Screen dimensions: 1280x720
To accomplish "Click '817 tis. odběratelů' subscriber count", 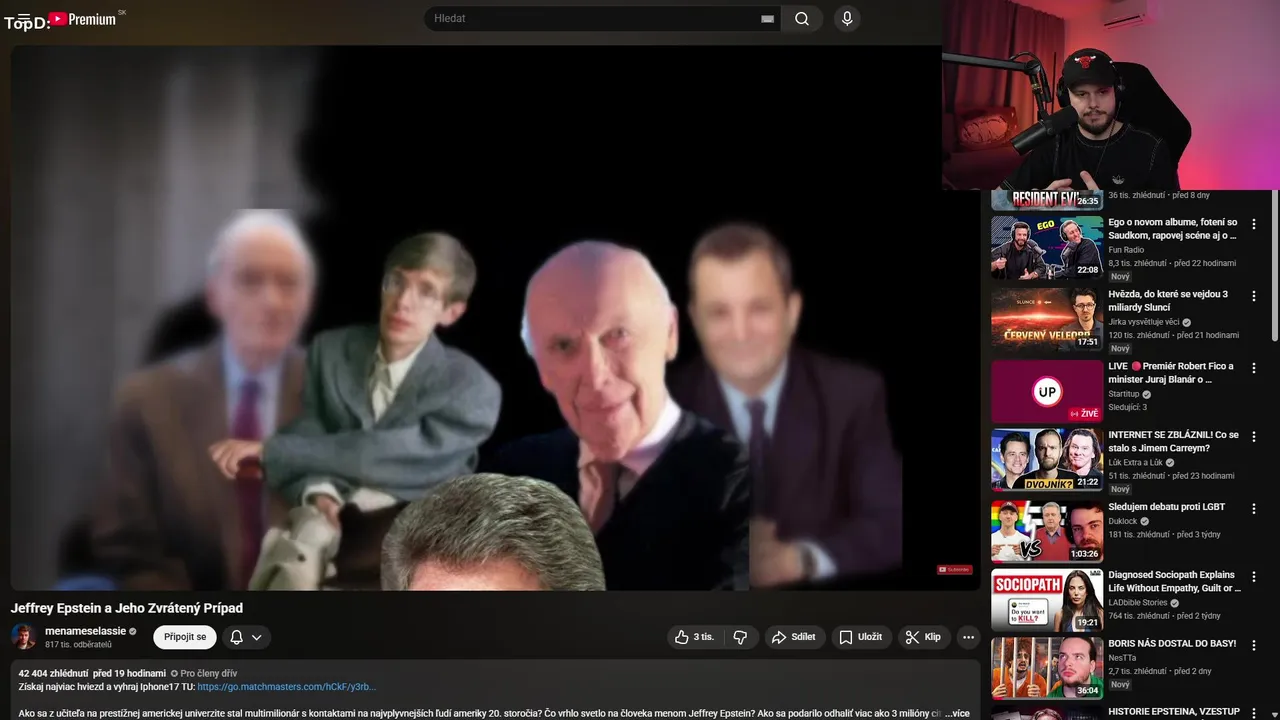I will click(78, 645).
